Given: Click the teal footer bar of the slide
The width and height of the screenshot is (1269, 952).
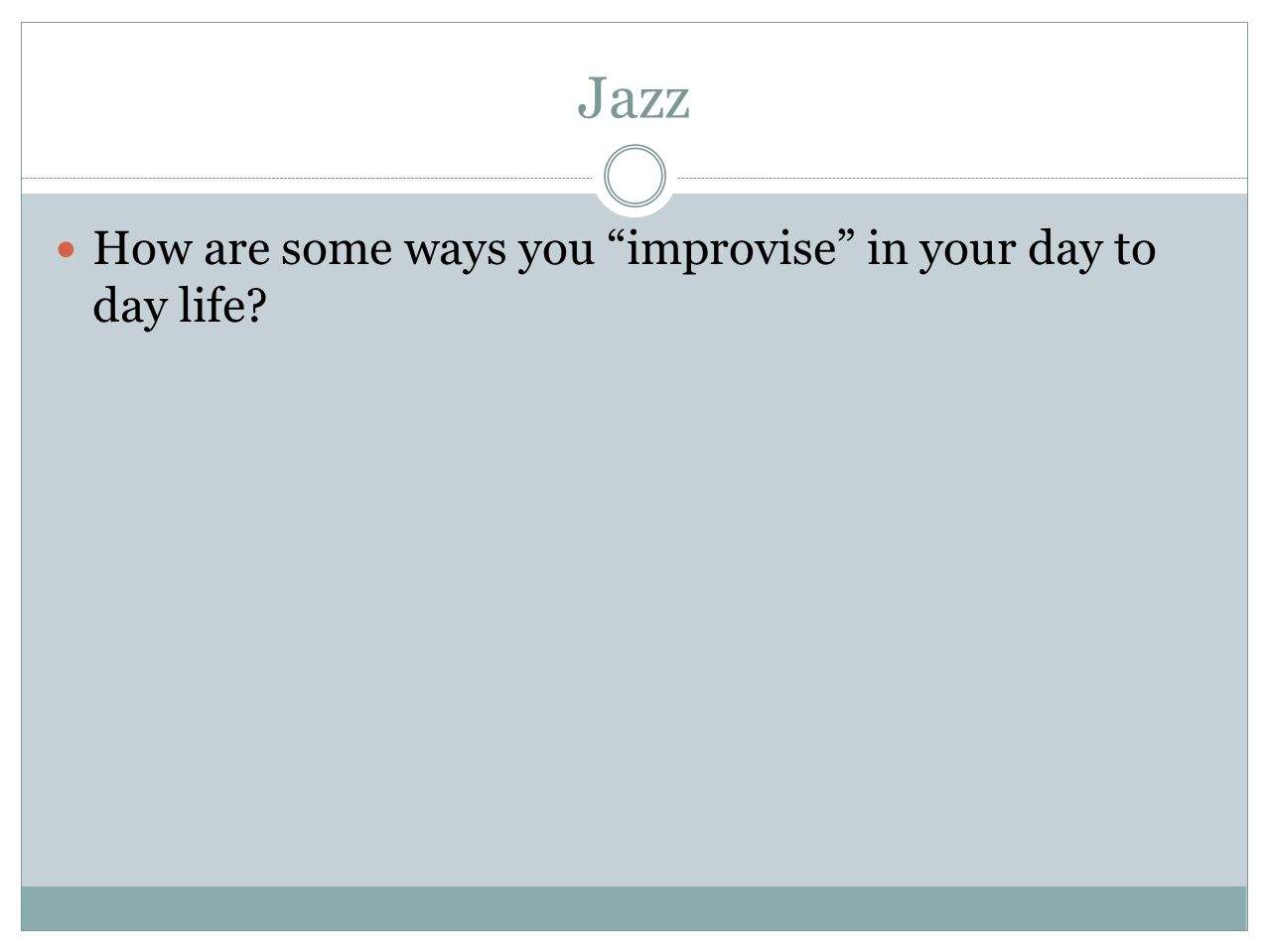Looking at the screenshot, I should pyautogui.click(x=634, y=908).
